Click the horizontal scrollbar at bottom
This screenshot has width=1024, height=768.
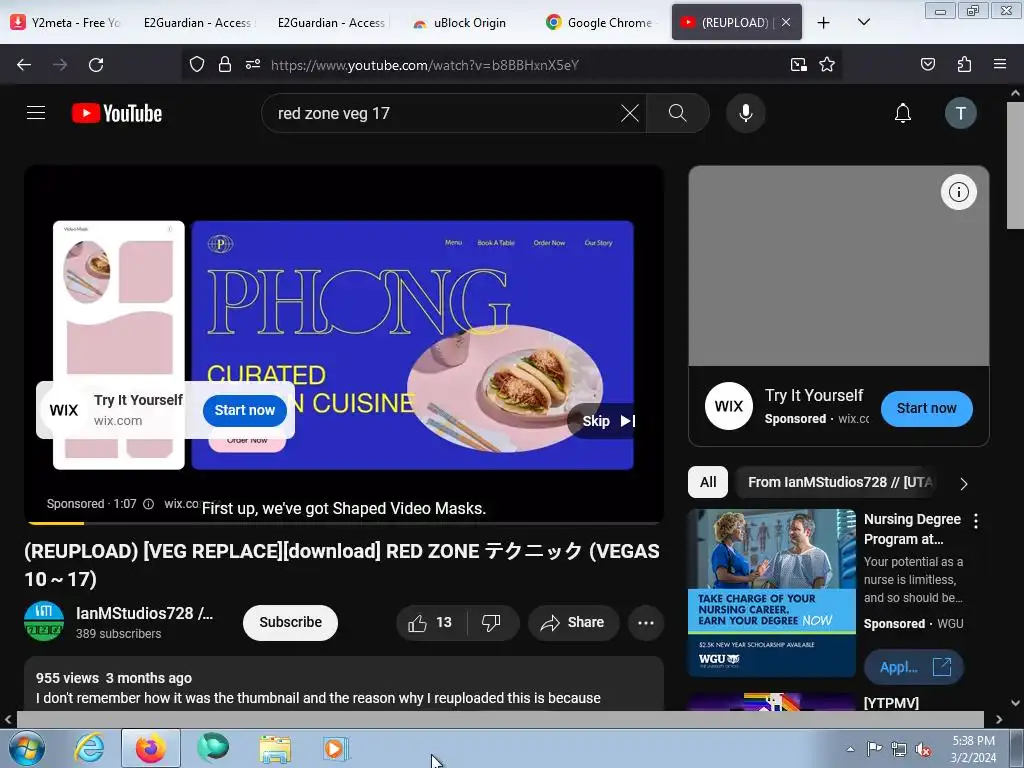coord(500,719)
